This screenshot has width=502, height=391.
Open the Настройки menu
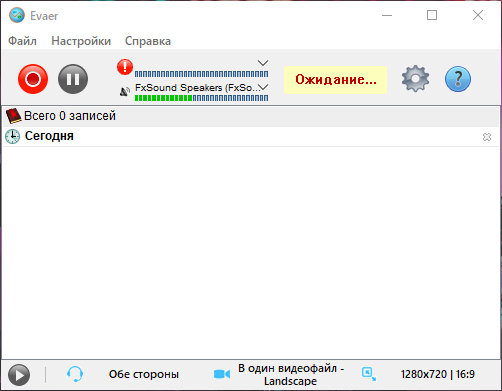pyautogui.click(x=81, y=41)
